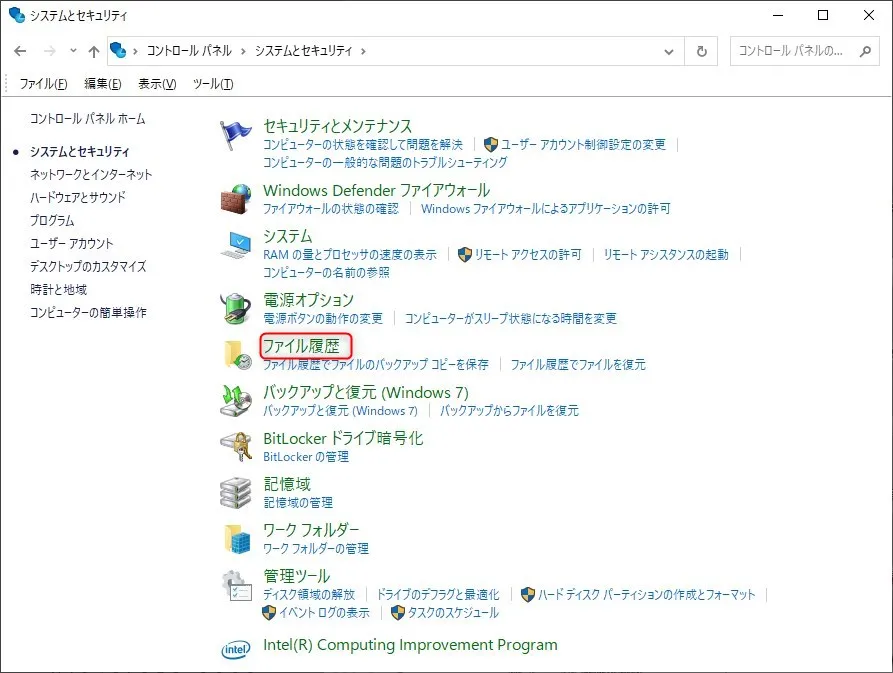Screen dimensions: 893x673
Task: Select ネットワークとインターネット in the sidebar
Action: tap(91, 174)
